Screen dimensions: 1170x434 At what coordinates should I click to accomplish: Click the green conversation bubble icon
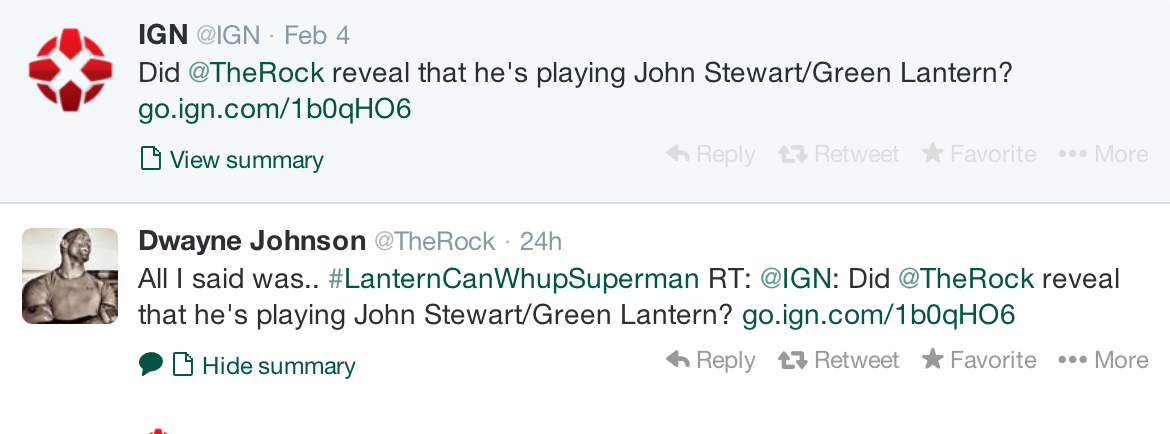[x=151, y=364]
